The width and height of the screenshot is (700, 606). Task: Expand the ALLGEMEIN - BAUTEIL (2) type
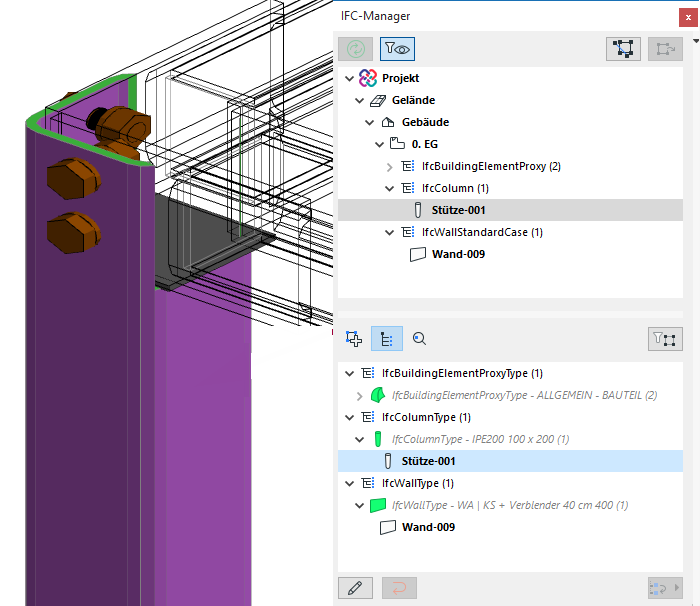(x=359, y=396)
